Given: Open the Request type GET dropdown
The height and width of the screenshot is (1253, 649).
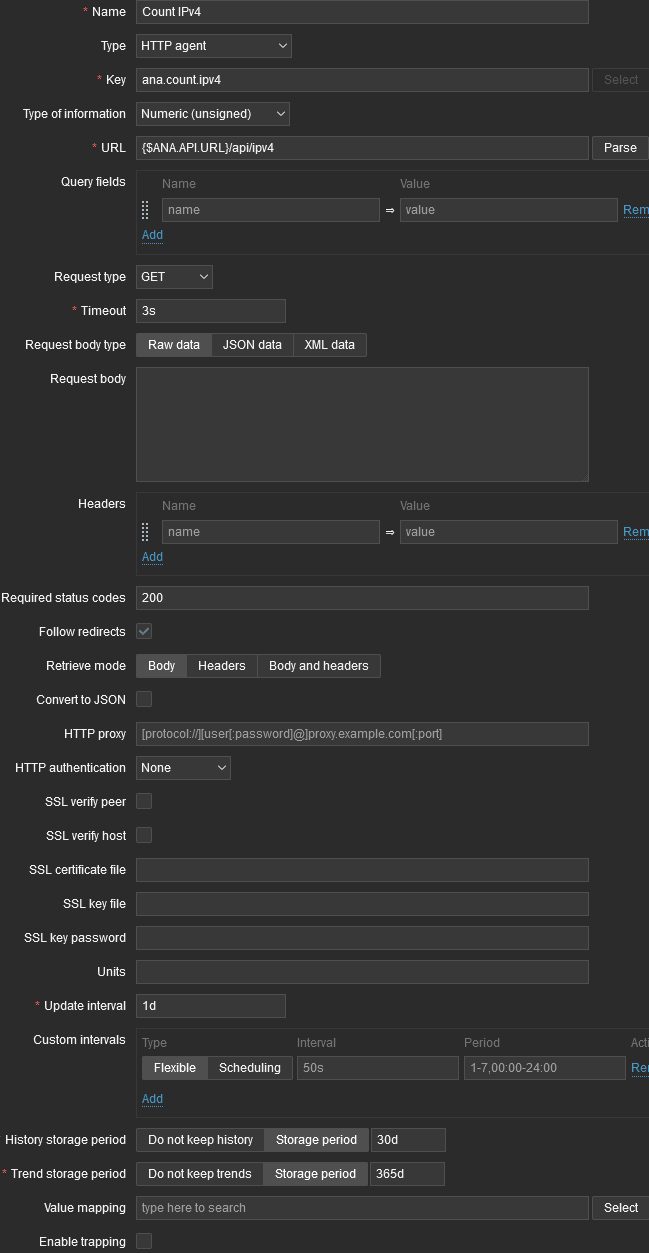Looking at the screenshot, I should pyautogui.click(x=174, y=277).
